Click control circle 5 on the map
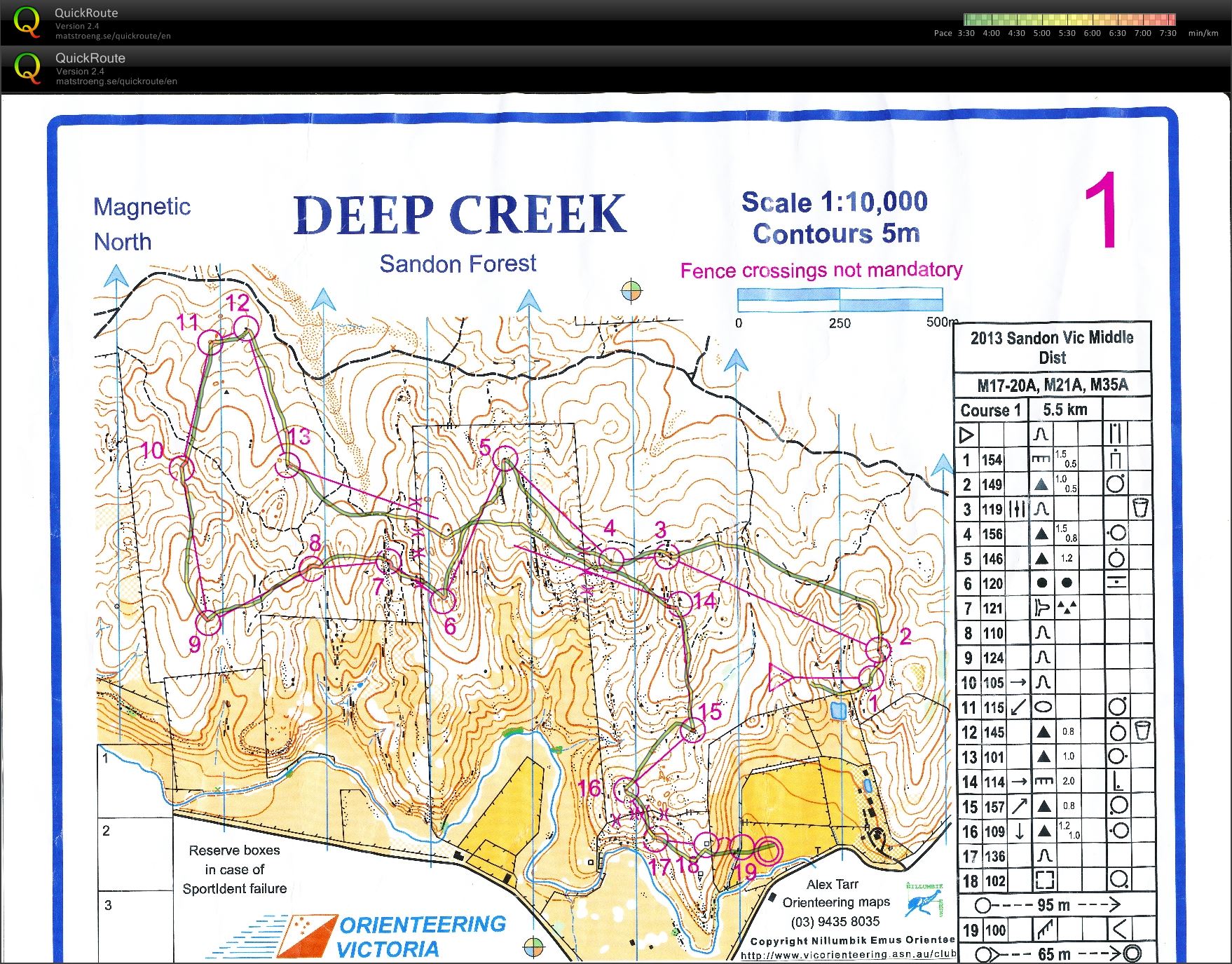The height and width of the screenshot is (964, 1232). click(x=505, y=460)
